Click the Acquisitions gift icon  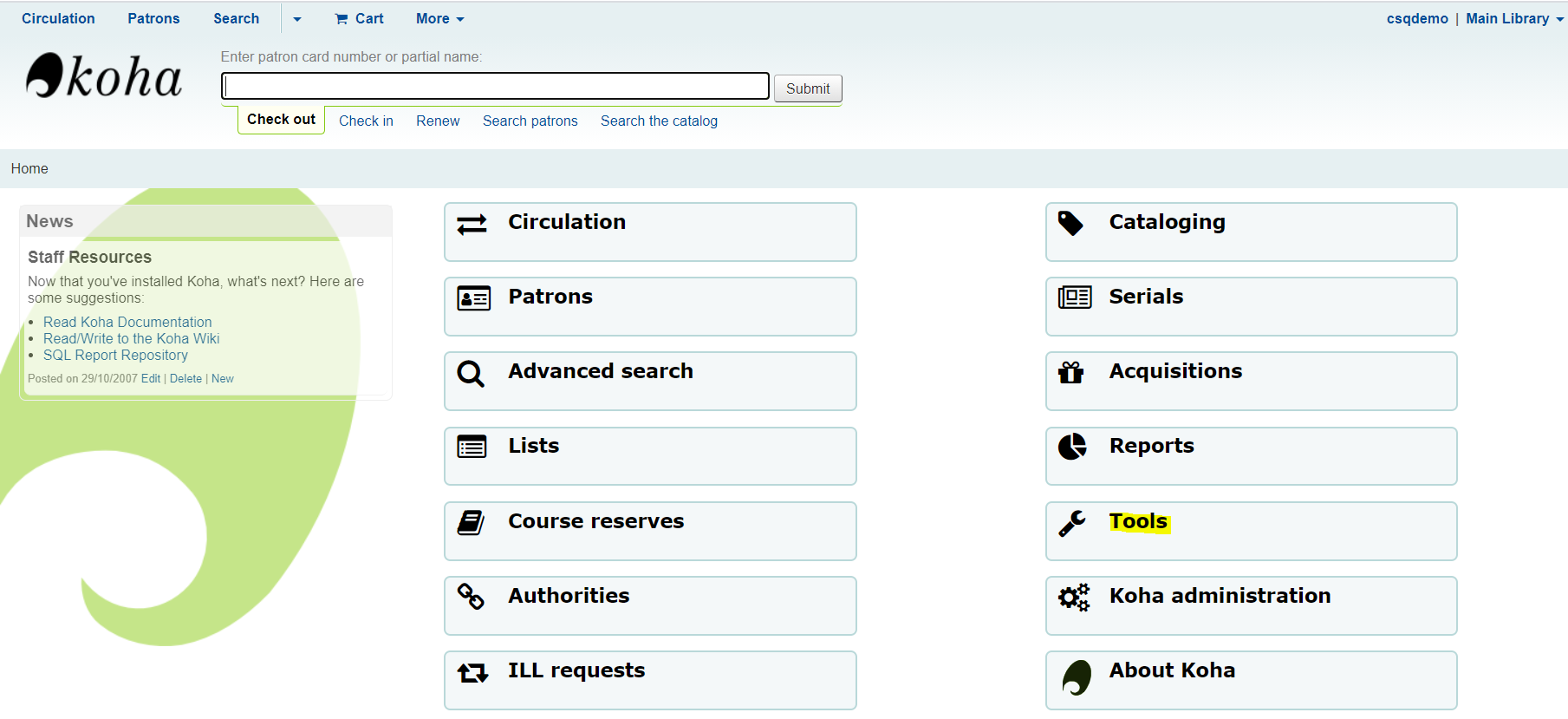click(x=1071, y=372)
